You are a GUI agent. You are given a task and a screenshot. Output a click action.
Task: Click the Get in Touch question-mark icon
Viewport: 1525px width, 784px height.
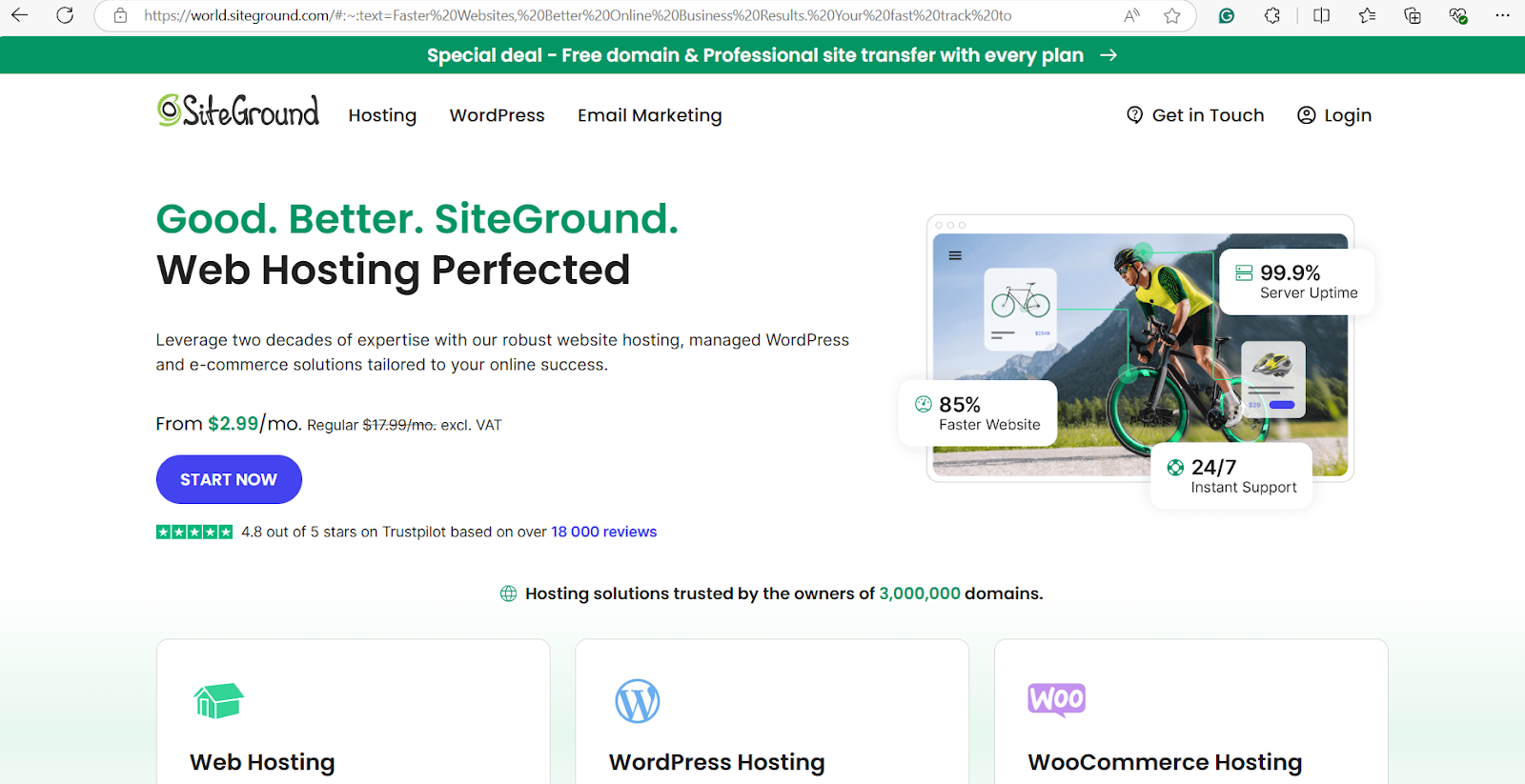click(x=1134, y=115)
